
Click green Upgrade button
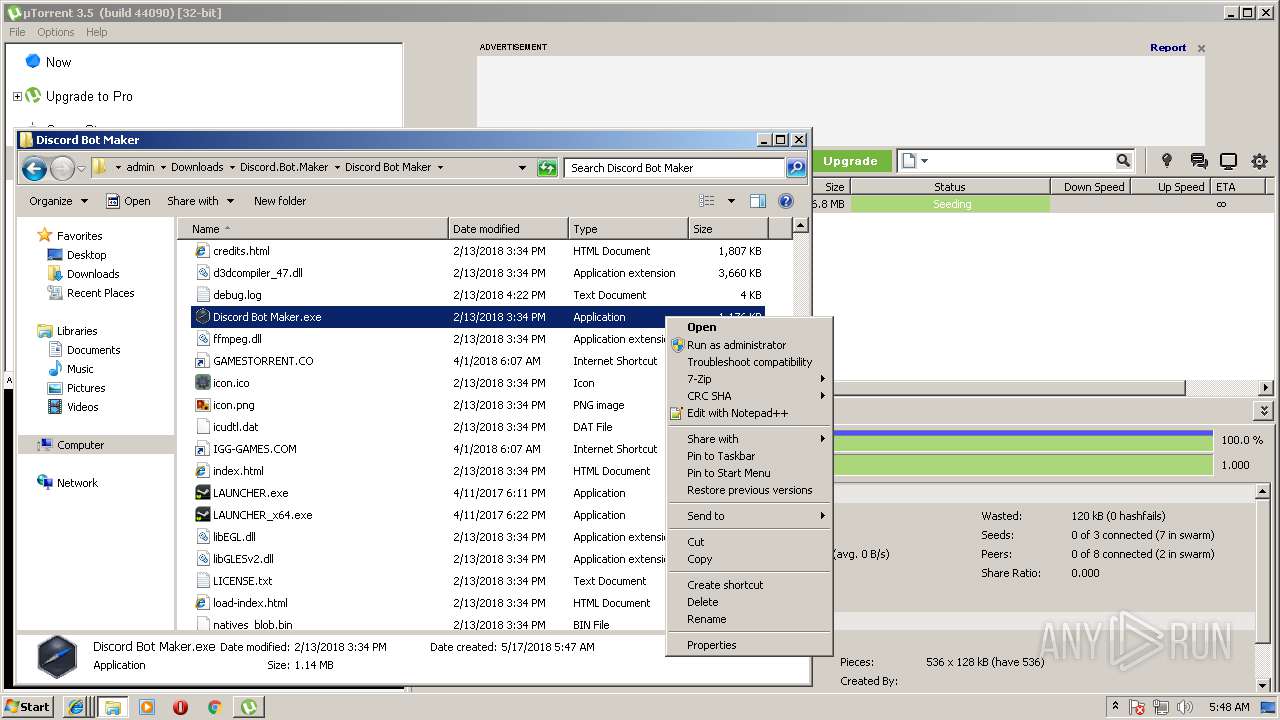(850, 161)
